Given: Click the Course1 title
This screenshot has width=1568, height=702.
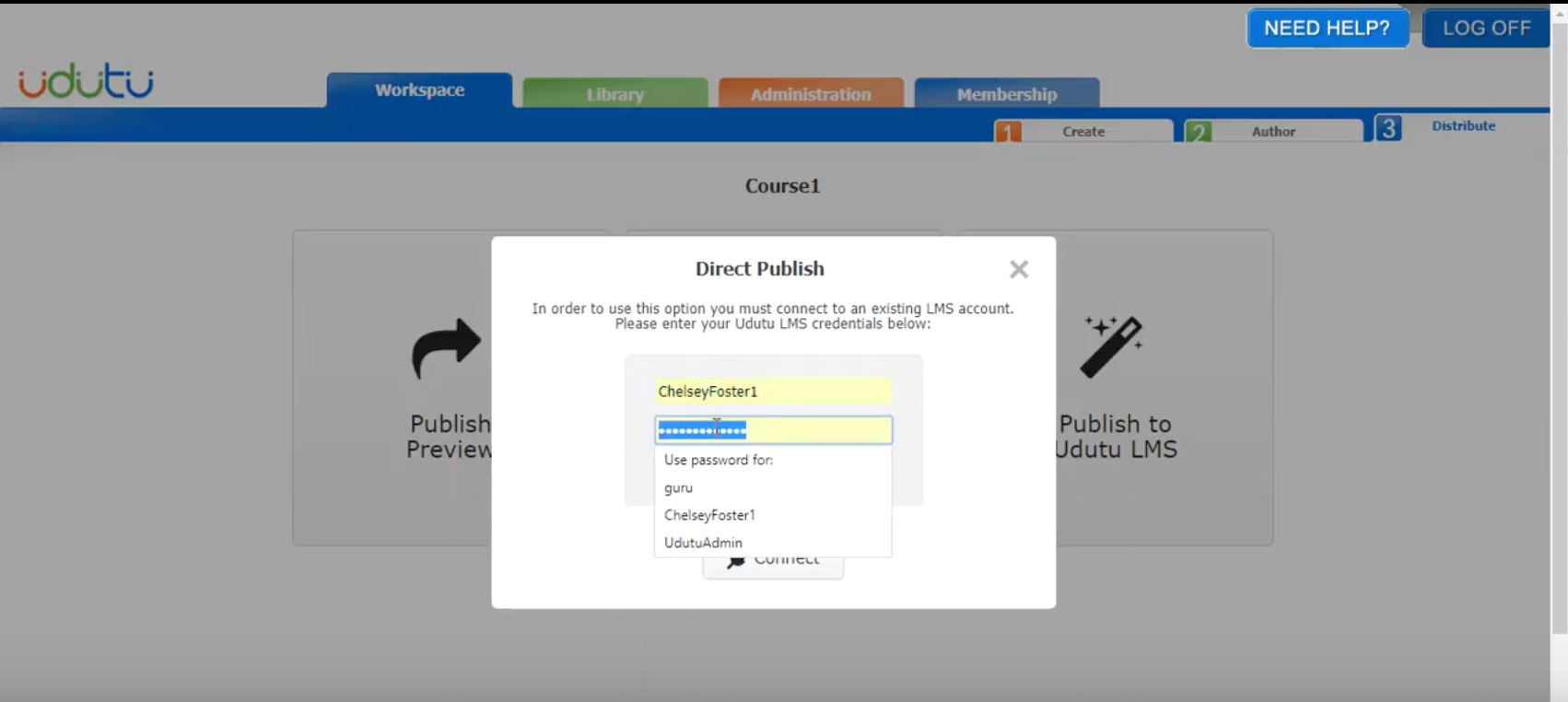Looking at the screenshot, I should (x=782, y=186).
